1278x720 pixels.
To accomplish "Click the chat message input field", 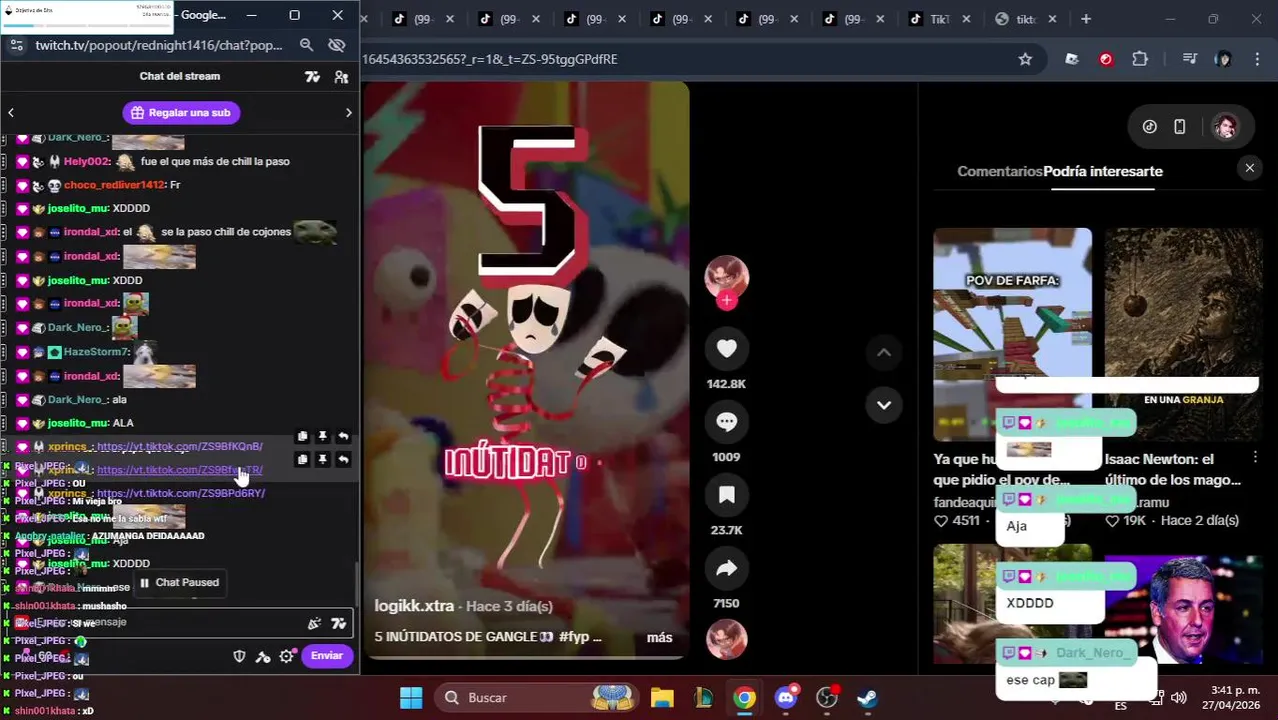I will click(x=180, y=622).
